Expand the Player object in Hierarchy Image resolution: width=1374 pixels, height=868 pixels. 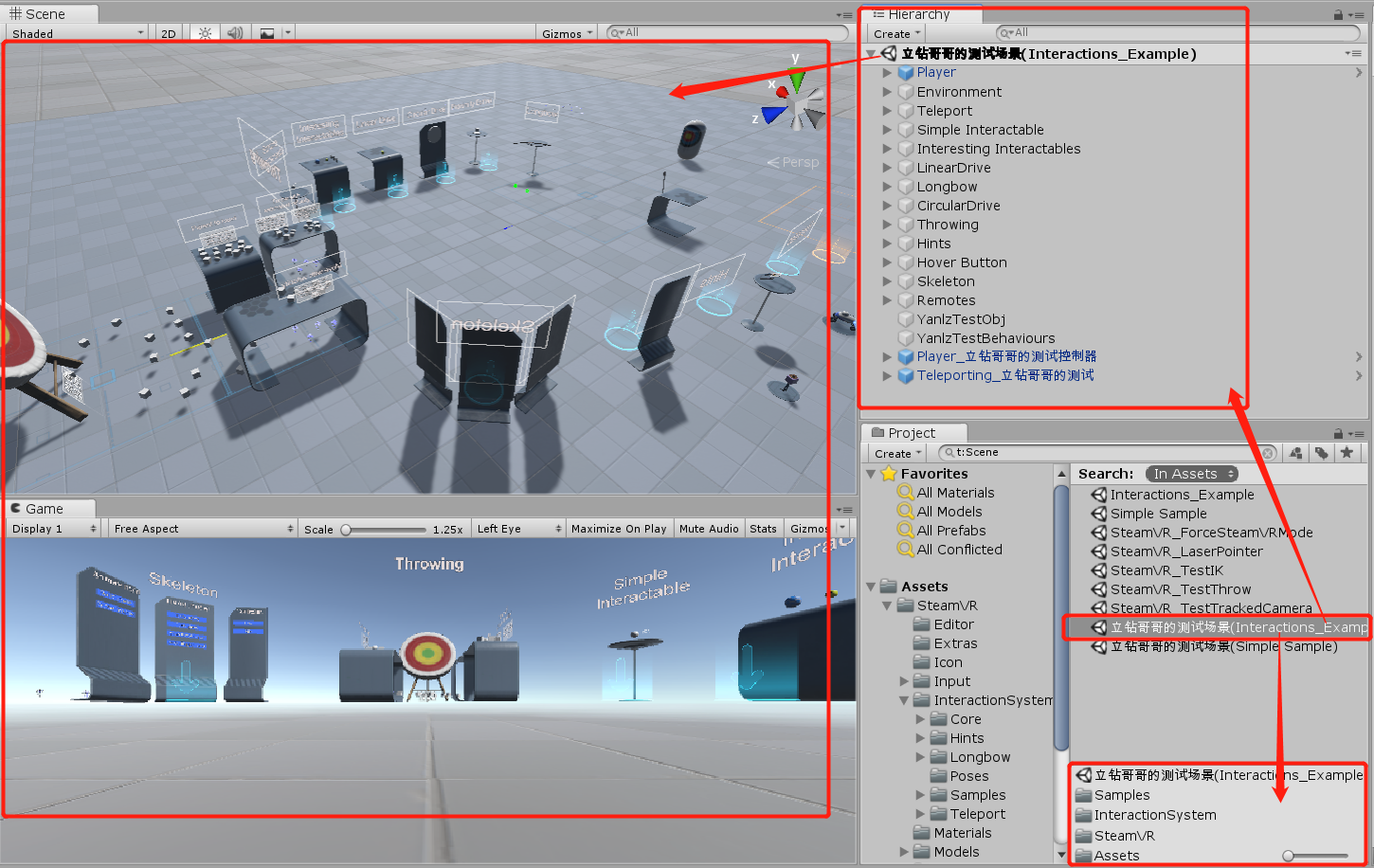click(885, 72)
